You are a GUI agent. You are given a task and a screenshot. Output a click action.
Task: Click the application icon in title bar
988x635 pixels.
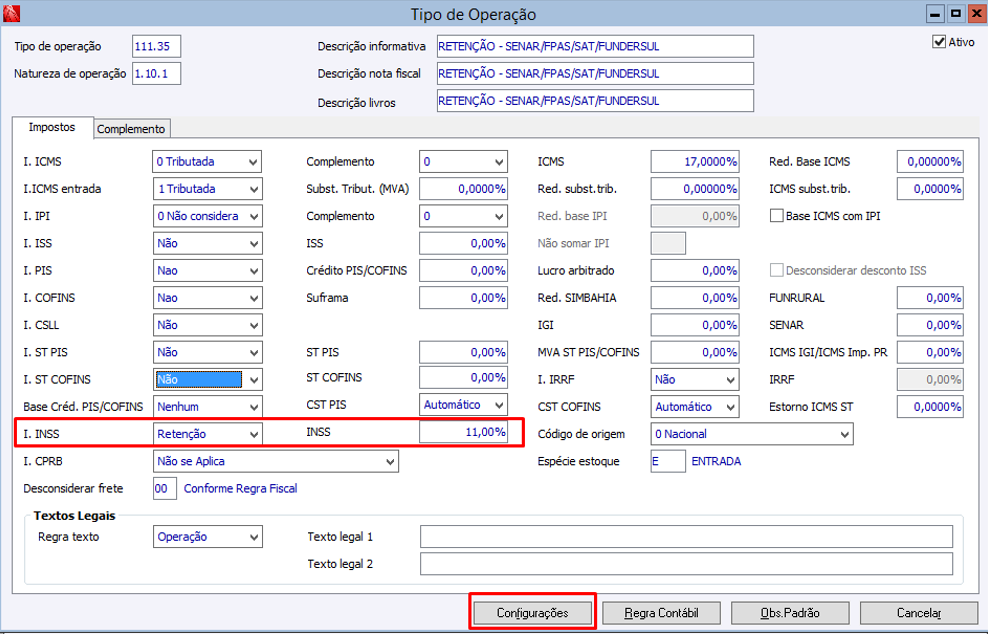[11, 13]
